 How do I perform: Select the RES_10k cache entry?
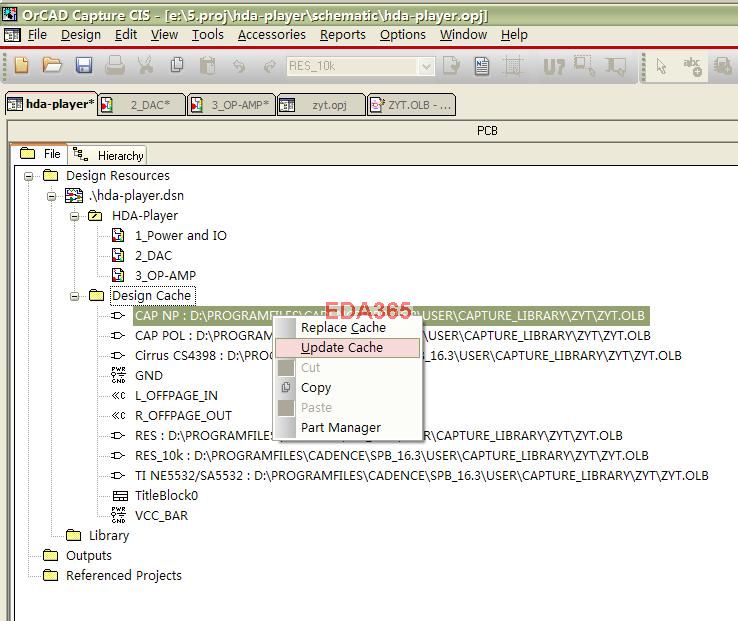point(392,456)
